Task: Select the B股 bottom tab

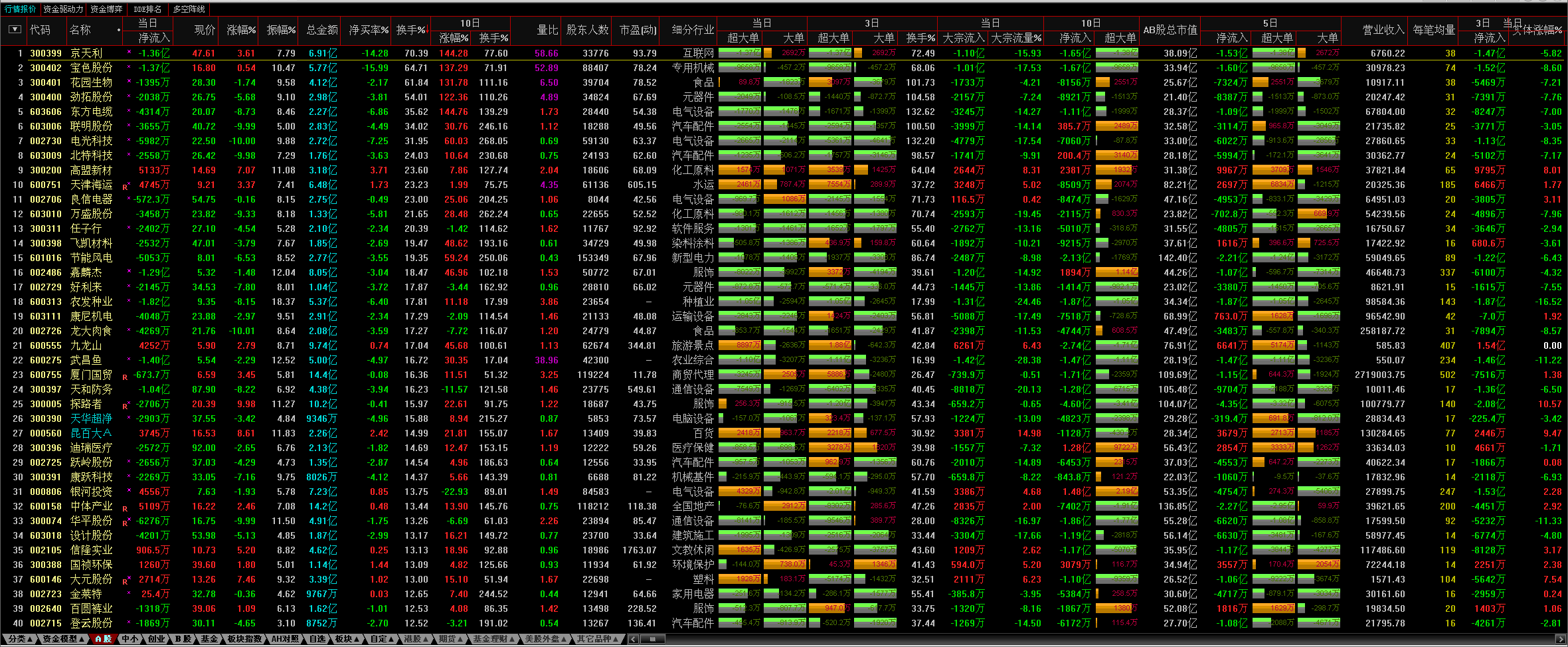Action: 183,639
